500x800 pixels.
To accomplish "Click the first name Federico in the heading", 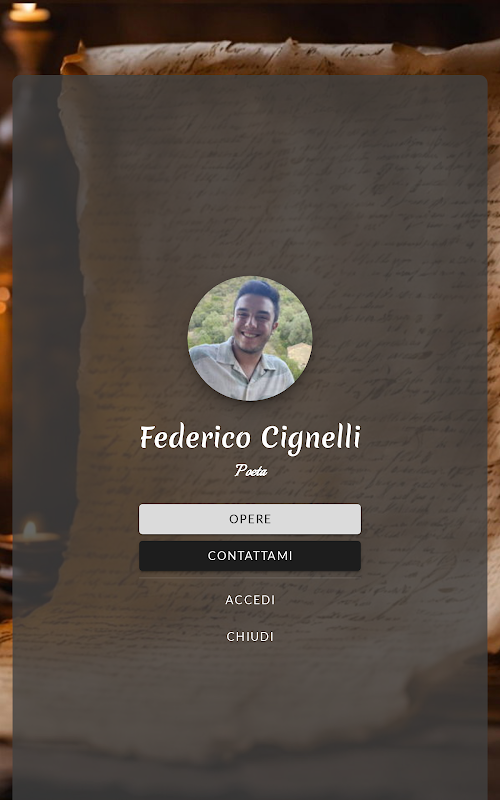I will [x=195, y=438].
